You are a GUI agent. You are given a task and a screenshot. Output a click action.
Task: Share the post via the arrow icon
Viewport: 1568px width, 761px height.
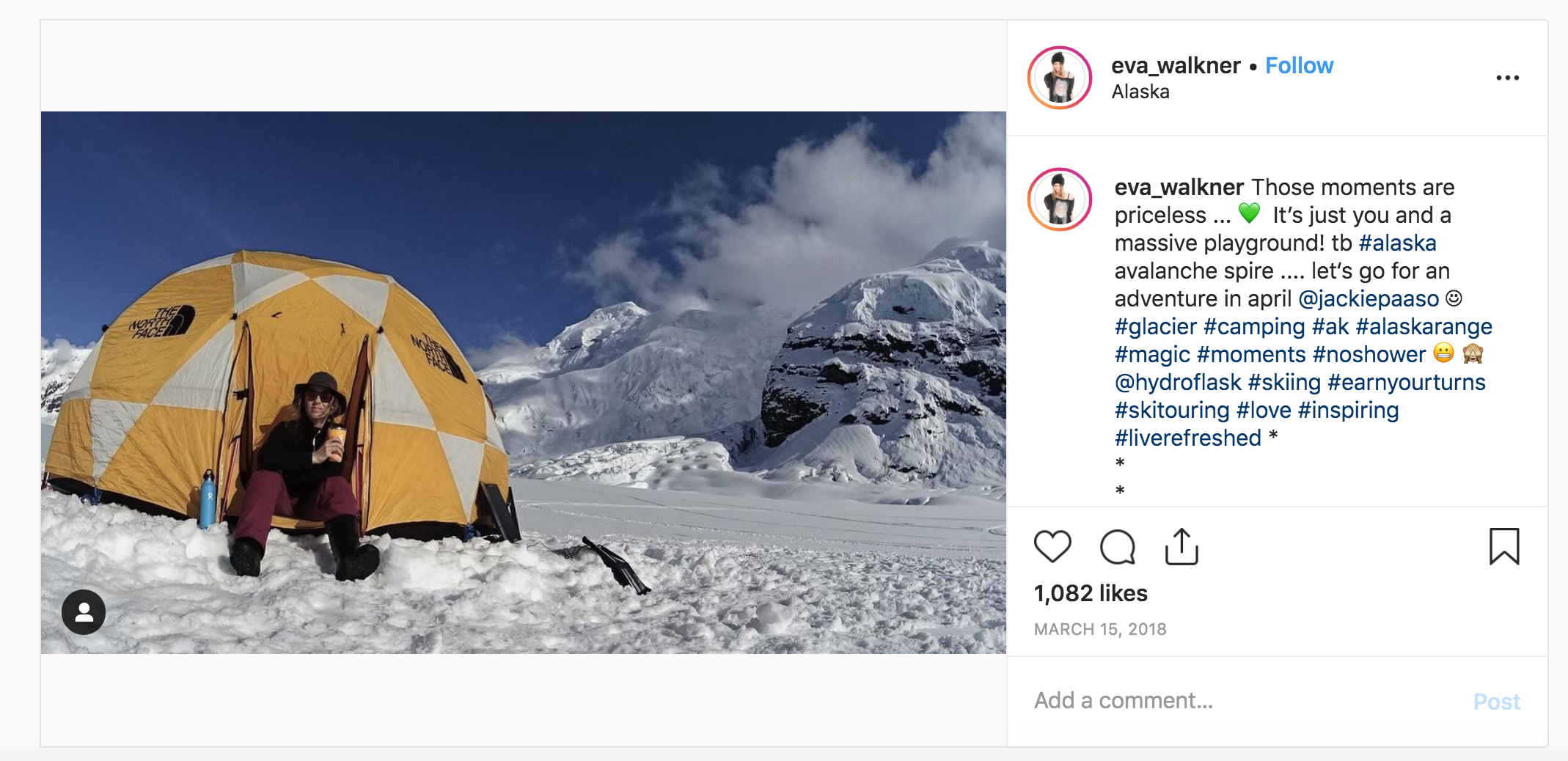click(x=1181, y=545)
